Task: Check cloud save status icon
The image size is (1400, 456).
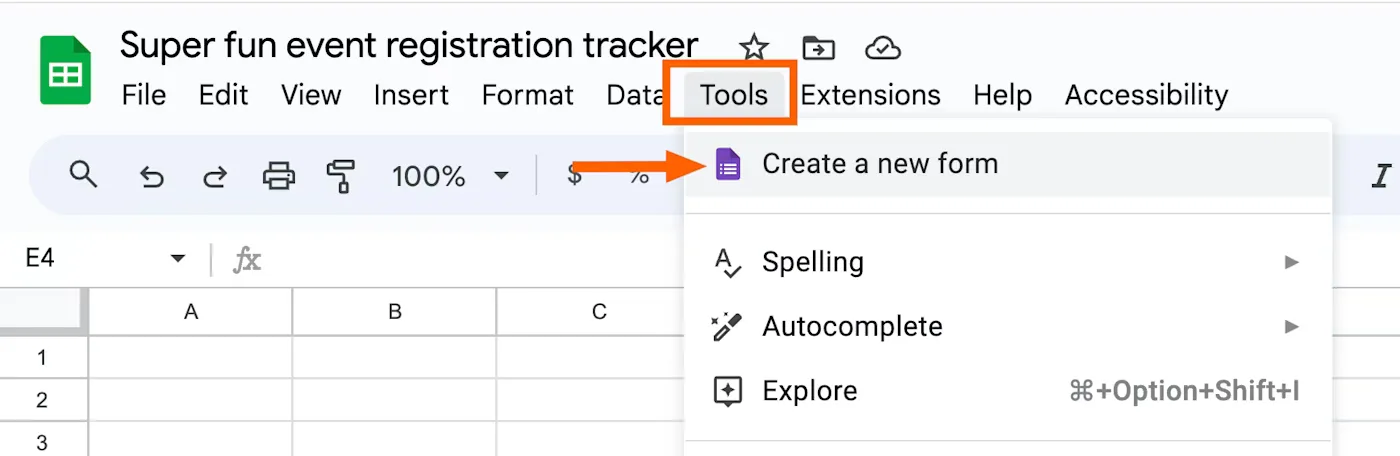Action: [x=882, y=47]
